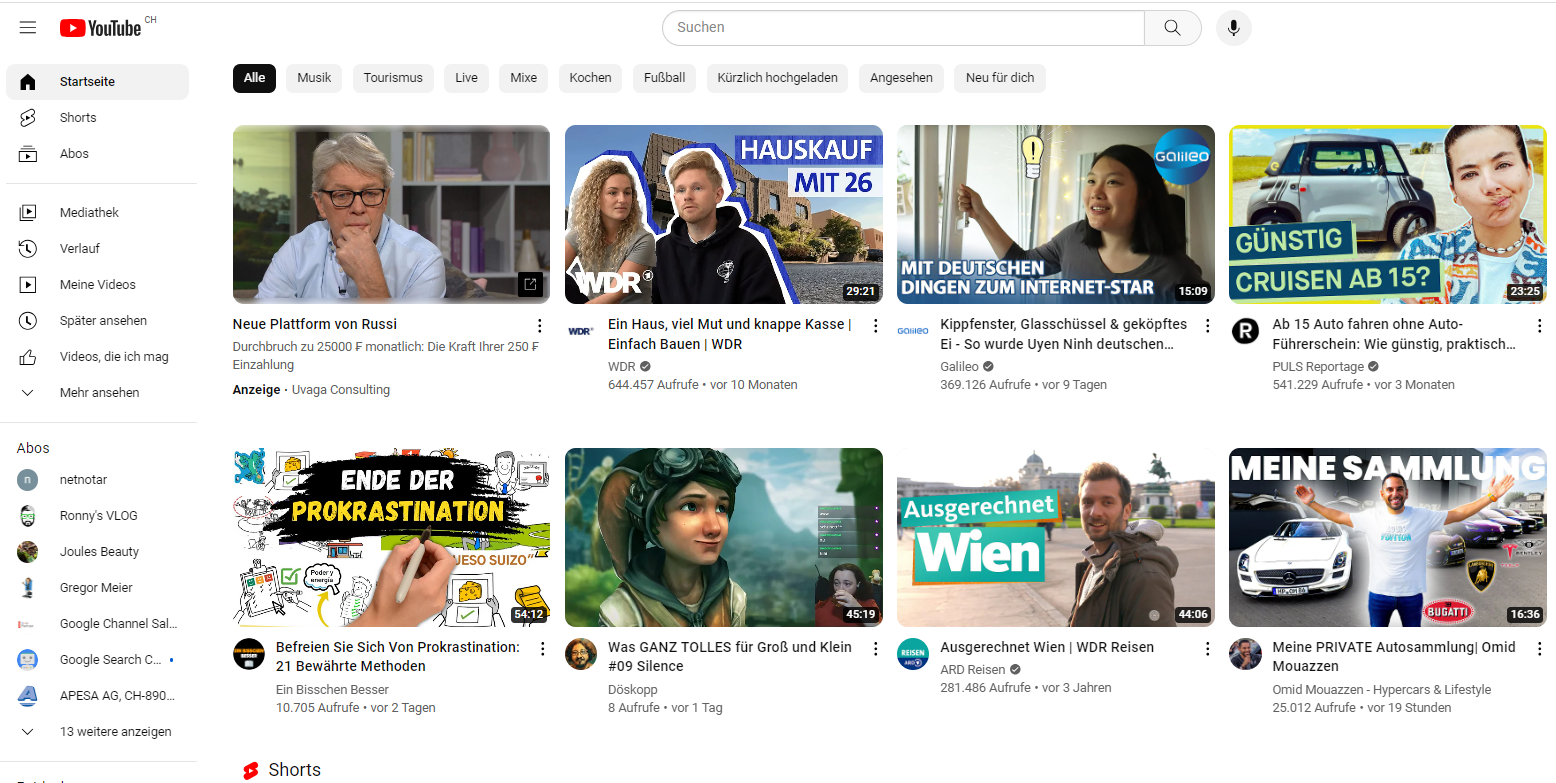Viewport: 1556px width, 783px height.
Task: Click WDR channel avatar
Action: click(x=581, y=331)
